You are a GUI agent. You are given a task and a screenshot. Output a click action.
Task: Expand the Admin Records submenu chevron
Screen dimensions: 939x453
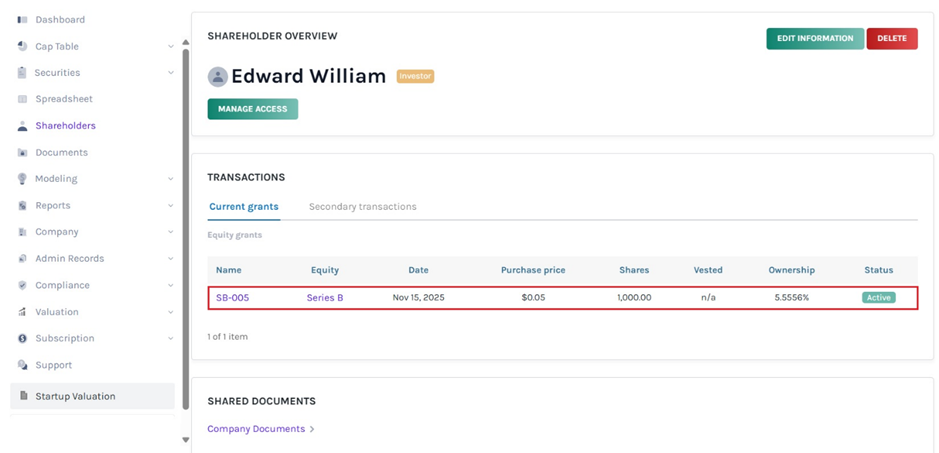tap(171, 259)
